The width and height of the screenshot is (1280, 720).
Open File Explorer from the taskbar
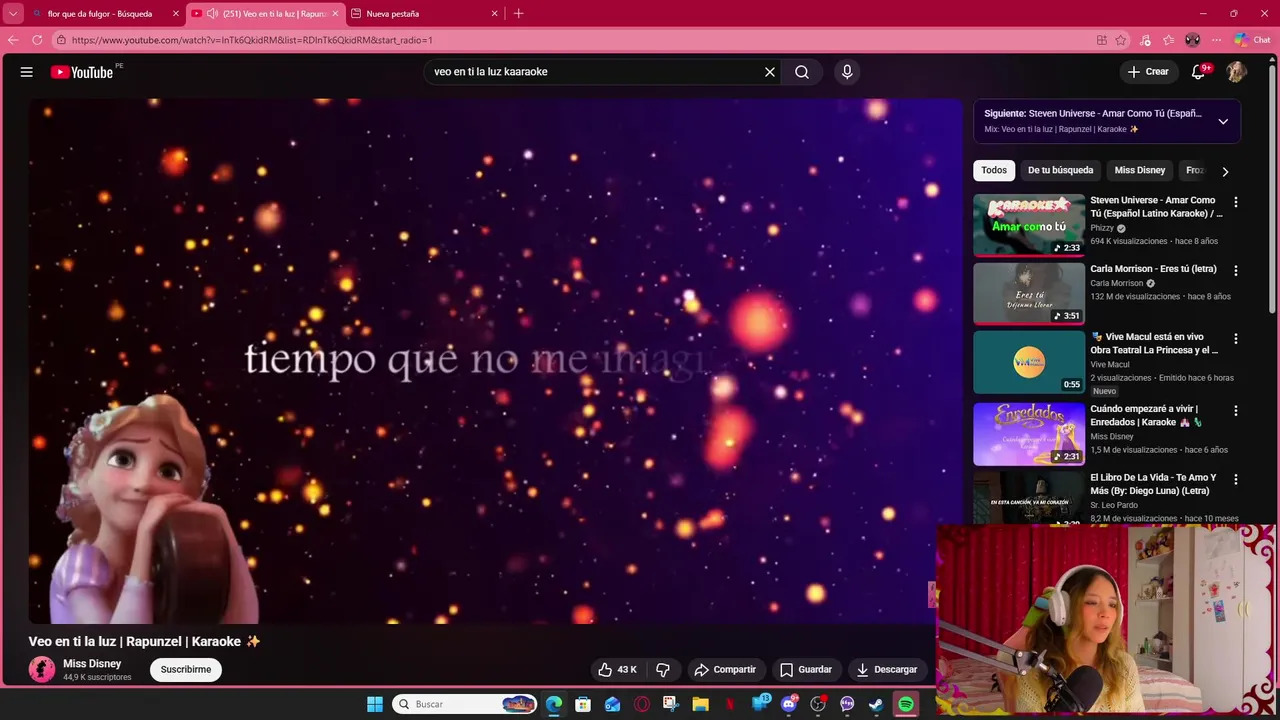(x=700, y=704)
